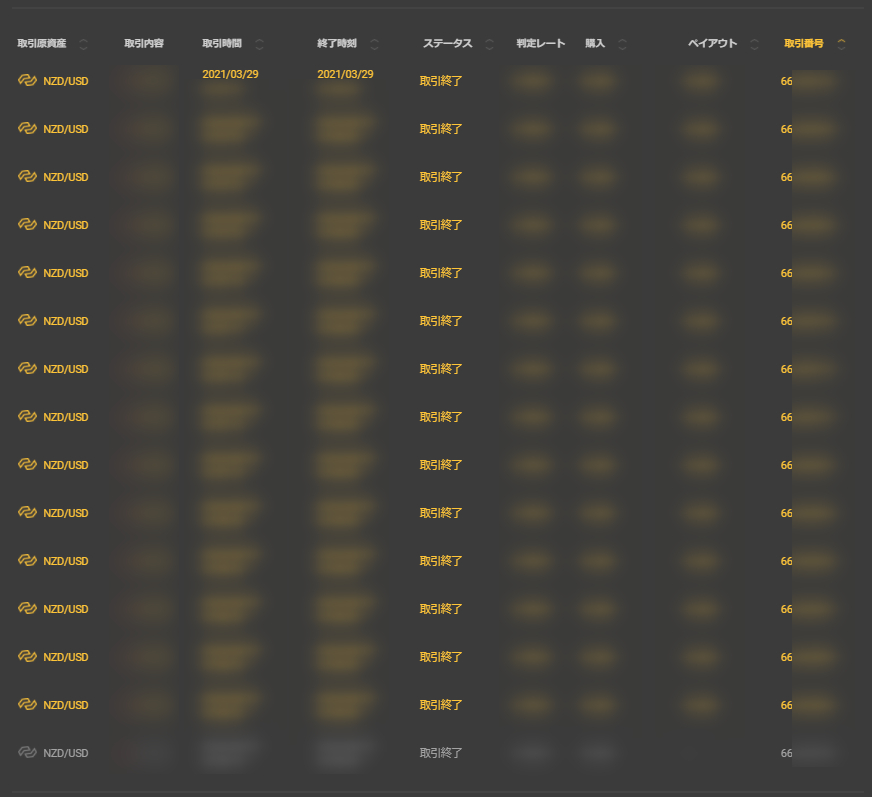Select the 購入 header label
Image resolution: width=872 pixels, height=797 pixels.
[x=595, y=43]
